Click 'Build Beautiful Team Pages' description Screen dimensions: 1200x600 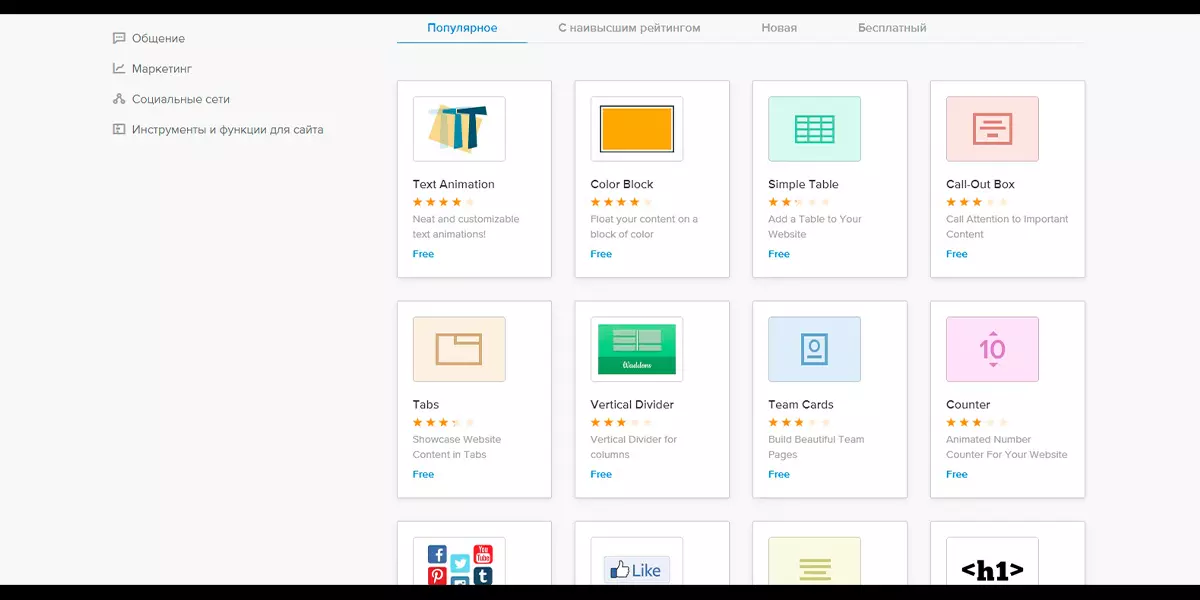click(x=816, y=447)
